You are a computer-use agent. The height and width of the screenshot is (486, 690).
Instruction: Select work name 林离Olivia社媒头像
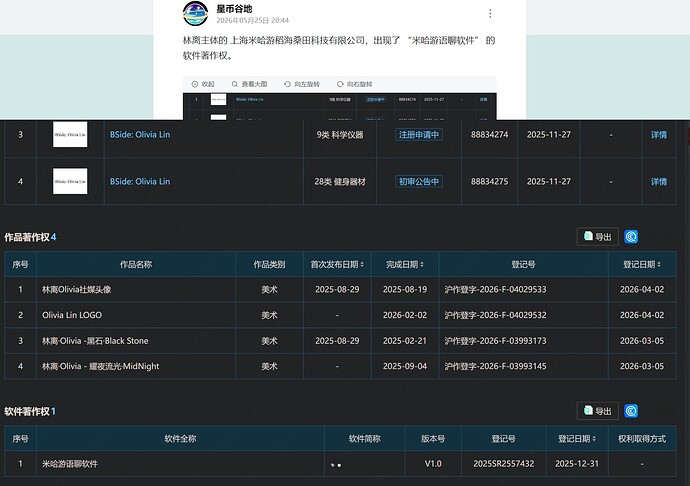(77, 289)
